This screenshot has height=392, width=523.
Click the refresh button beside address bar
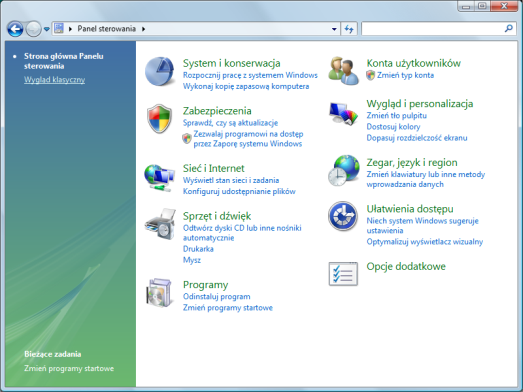(349, 29)
